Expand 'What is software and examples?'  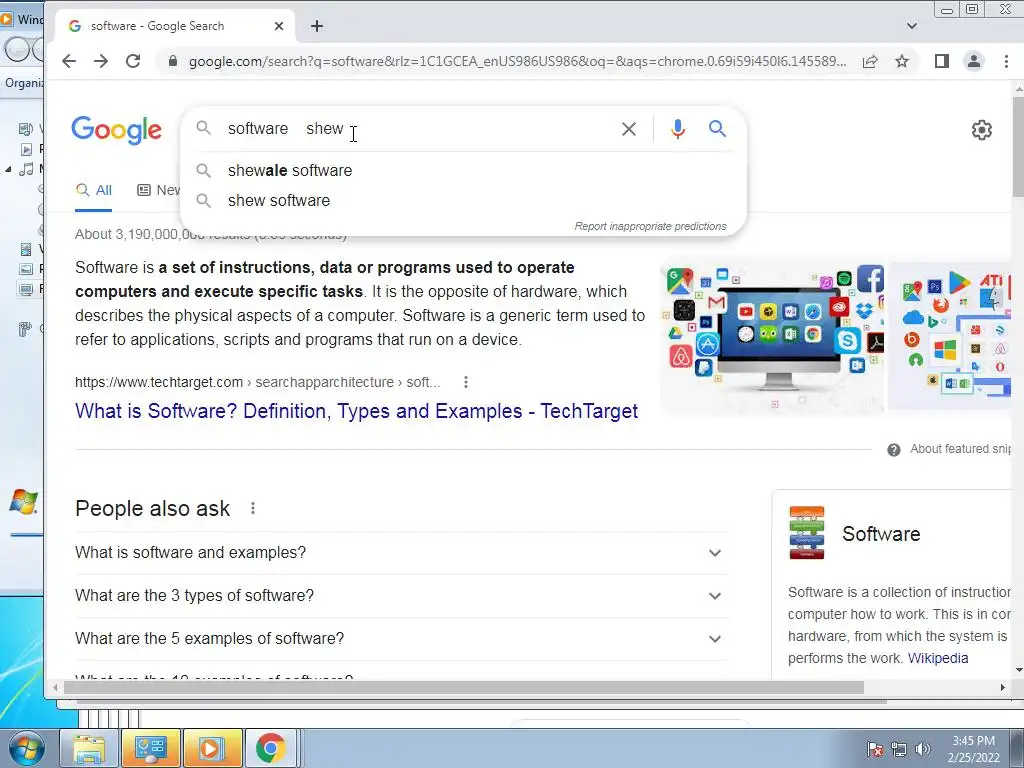pos(402,552)
